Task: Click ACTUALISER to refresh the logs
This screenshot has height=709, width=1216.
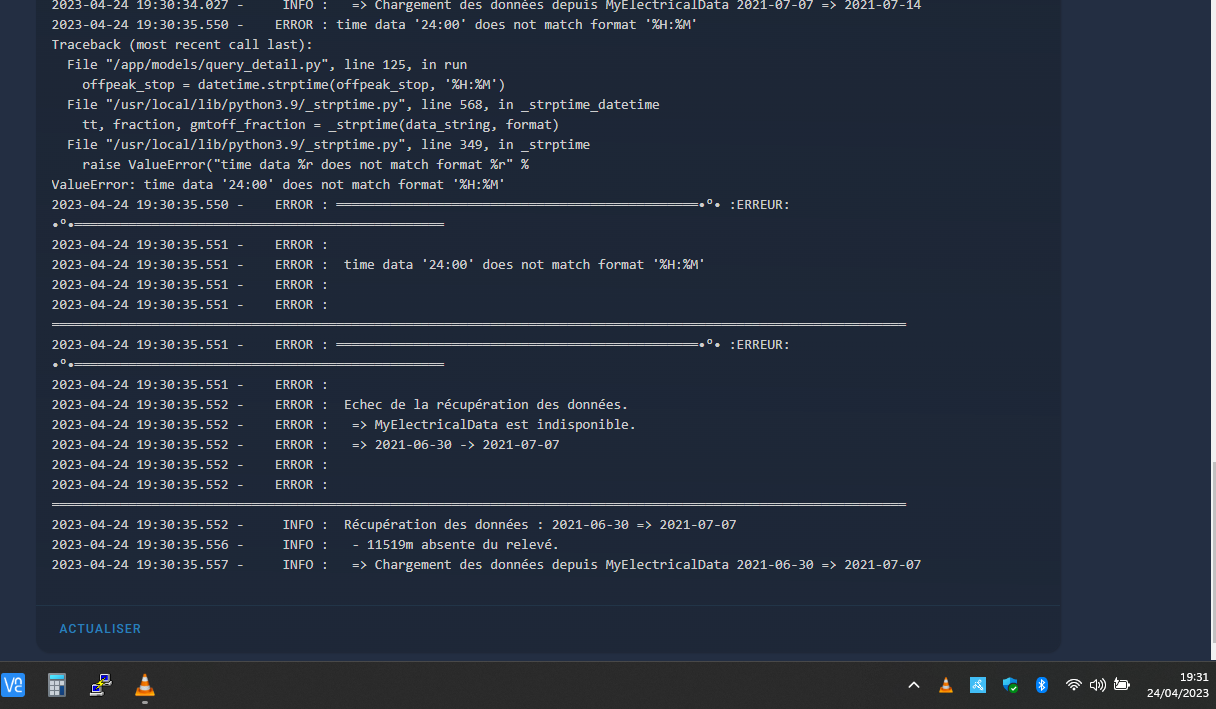Action: pos(100,628)
